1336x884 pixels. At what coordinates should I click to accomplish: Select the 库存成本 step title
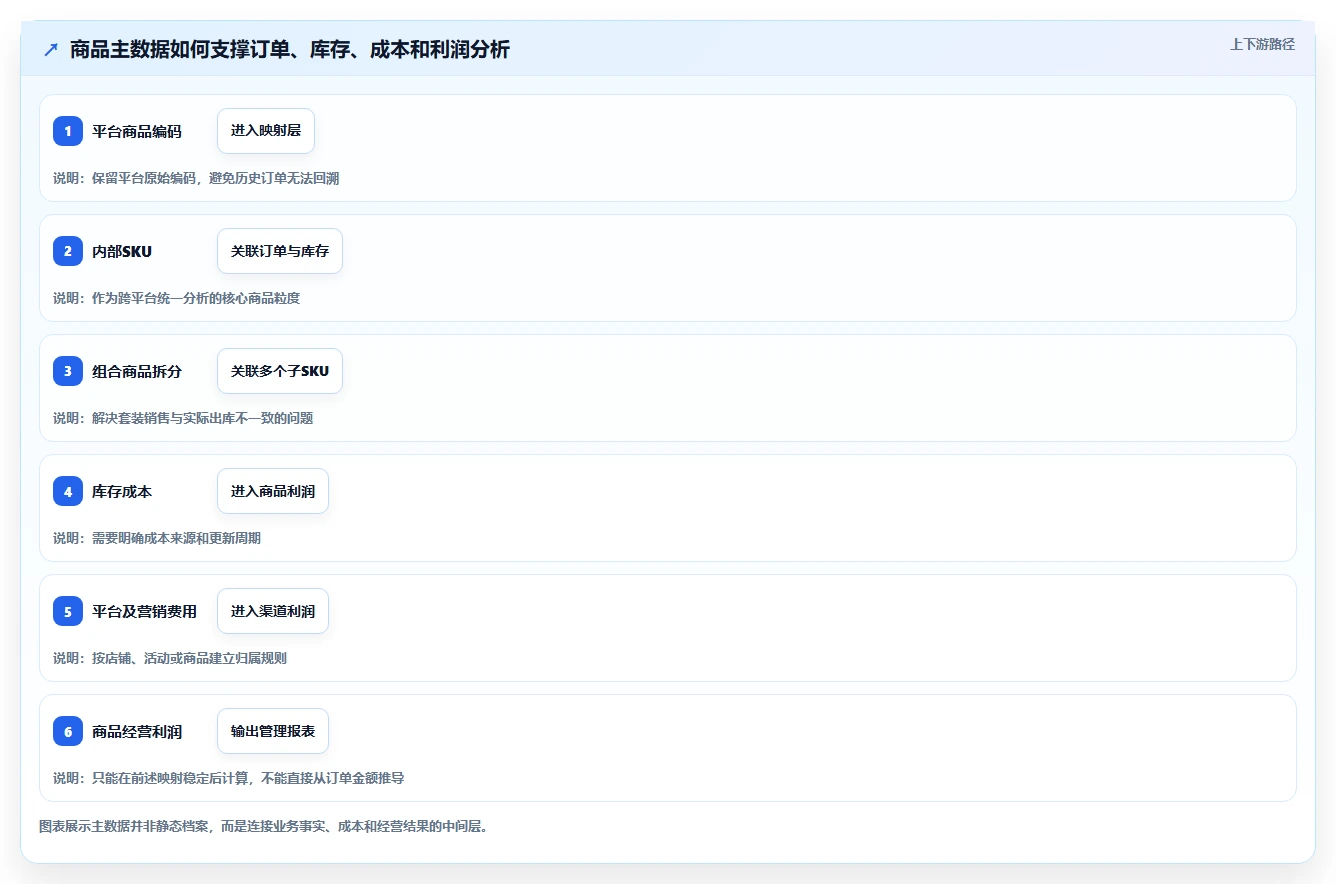[x=122, y=491]
